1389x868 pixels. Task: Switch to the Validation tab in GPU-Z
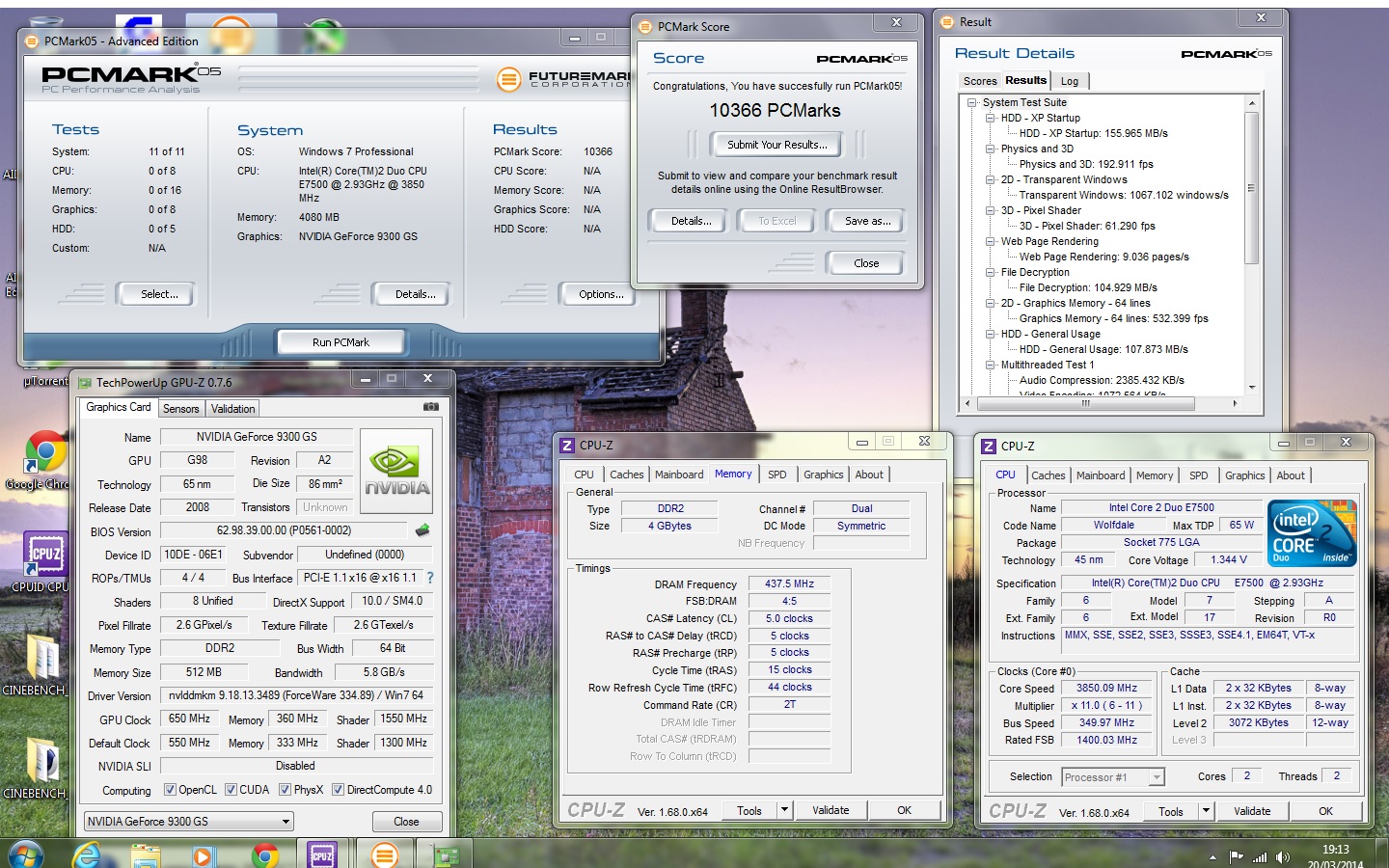point(232,409)
